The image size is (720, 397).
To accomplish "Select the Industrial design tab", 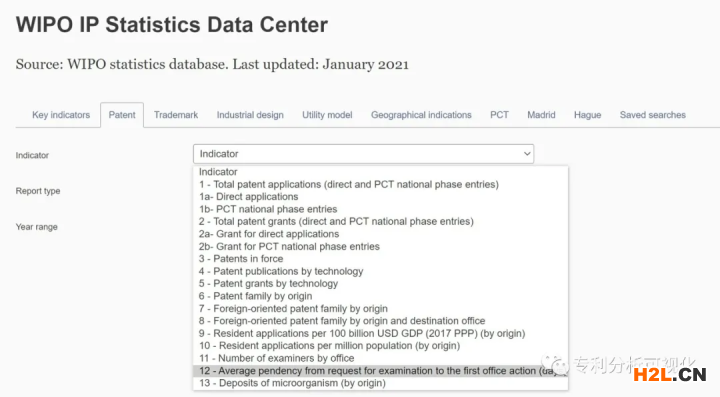I will [250, 115].
